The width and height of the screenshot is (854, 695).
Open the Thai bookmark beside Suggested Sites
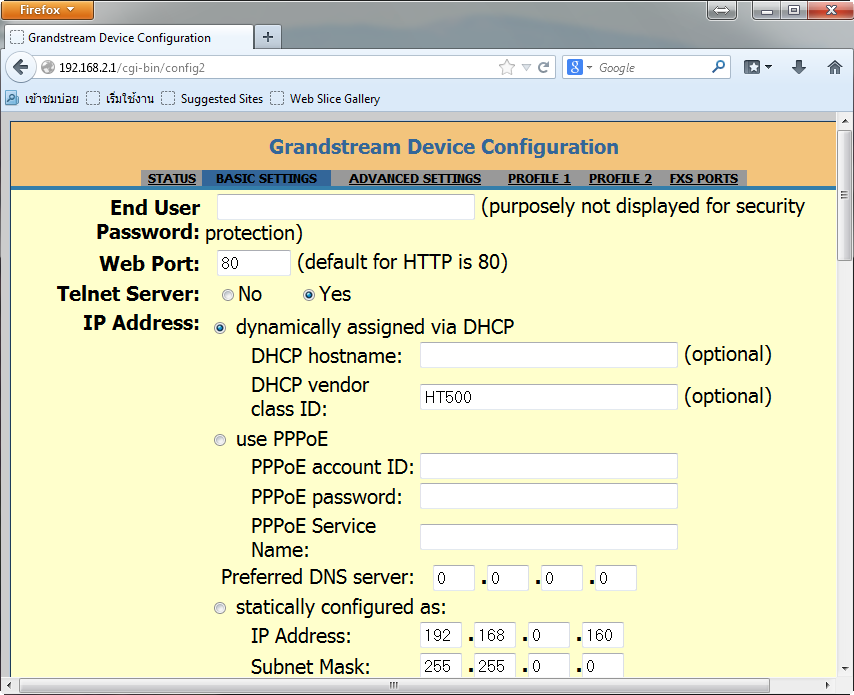coord(120,99)
